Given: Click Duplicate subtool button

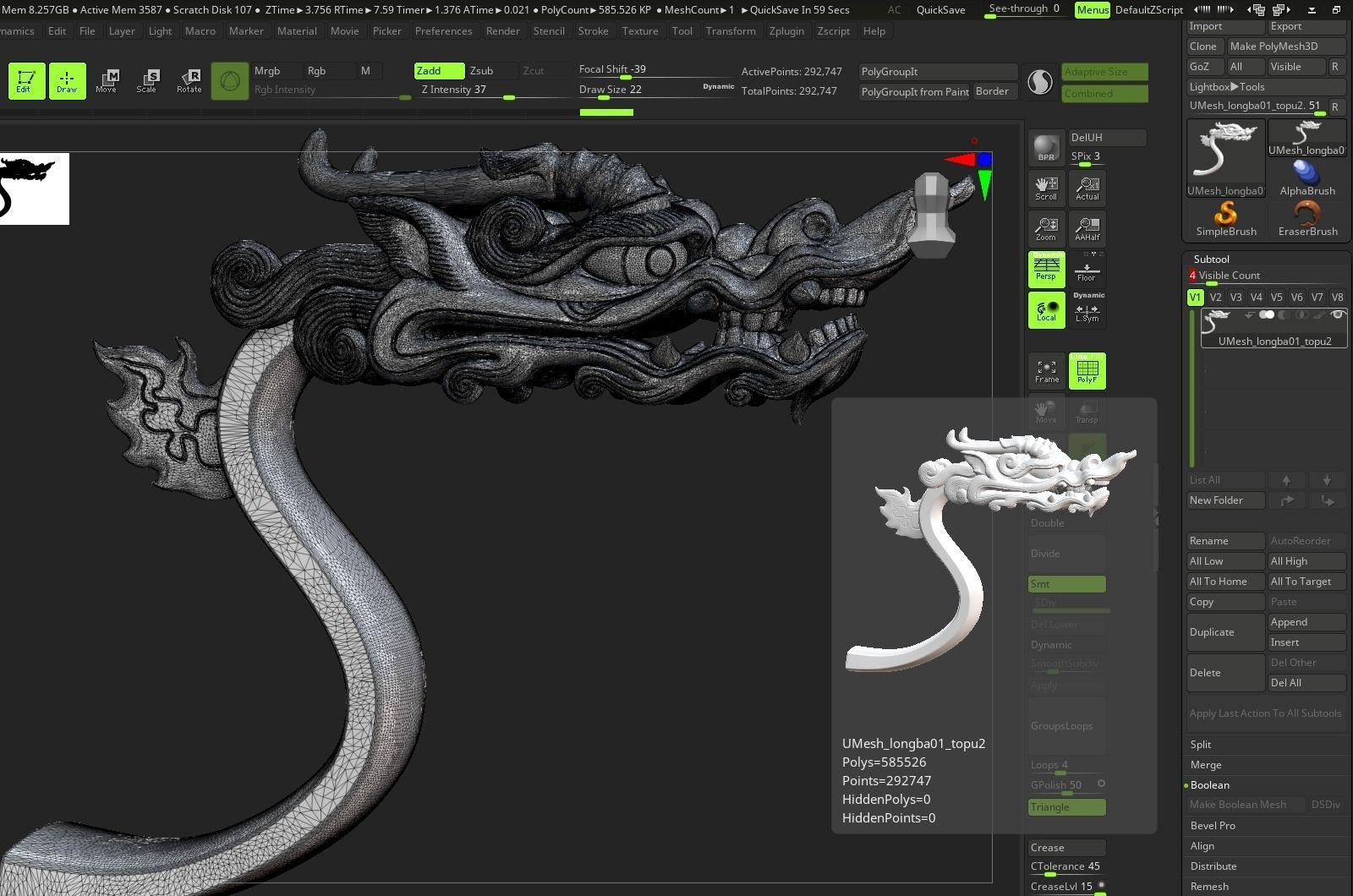Looking at the screenshot, I should (1225, 632).
